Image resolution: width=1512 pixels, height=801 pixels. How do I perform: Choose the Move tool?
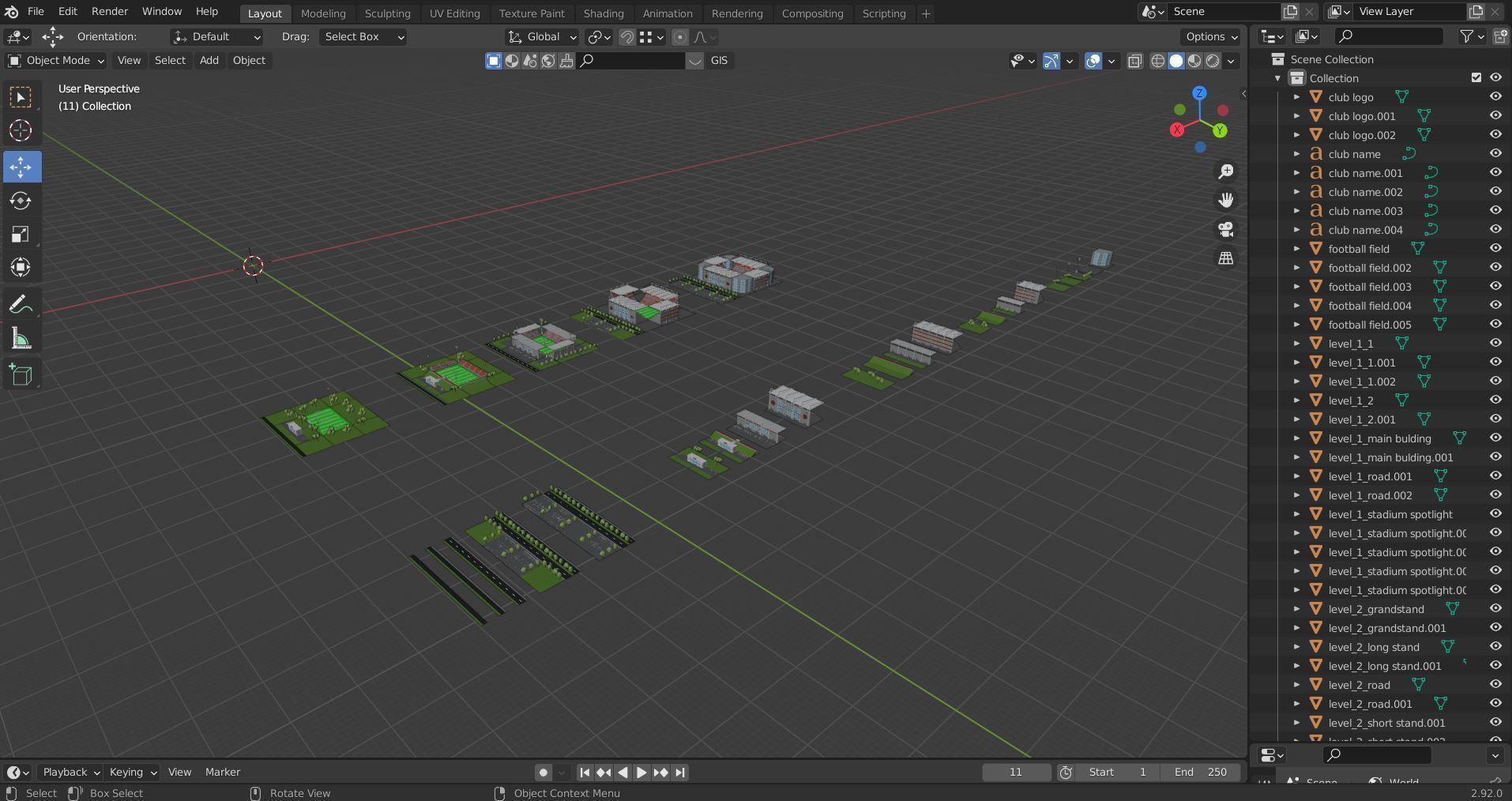(x=21, y=167)
